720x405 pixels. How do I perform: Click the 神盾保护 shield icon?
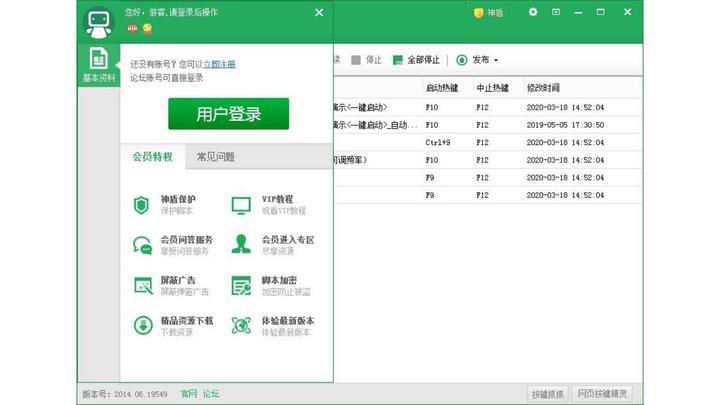(x=141, y=205)
